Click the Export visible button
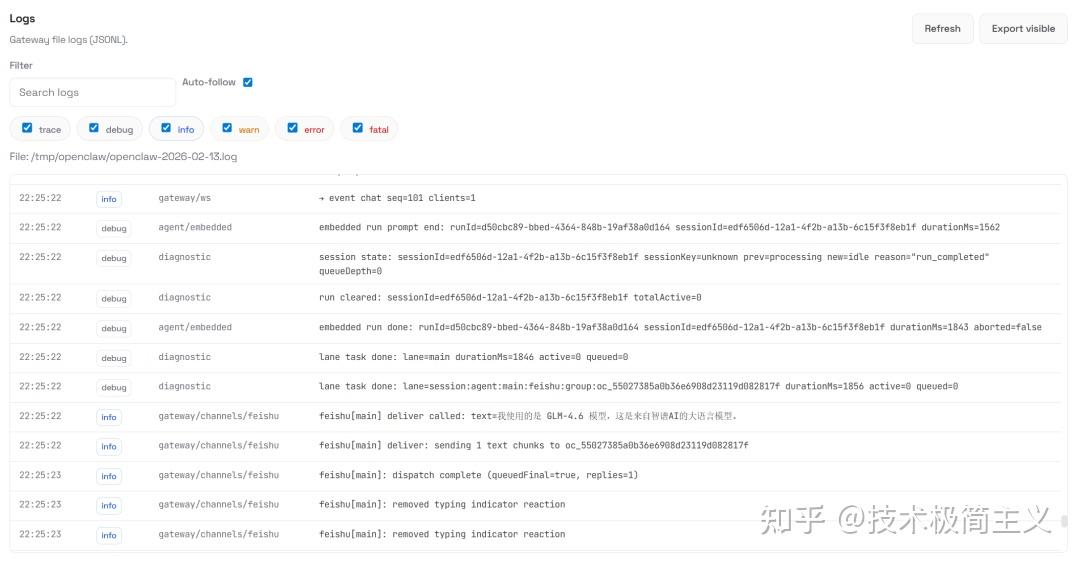This screenshot has height=564, width=1080. tap(1023, 29)
